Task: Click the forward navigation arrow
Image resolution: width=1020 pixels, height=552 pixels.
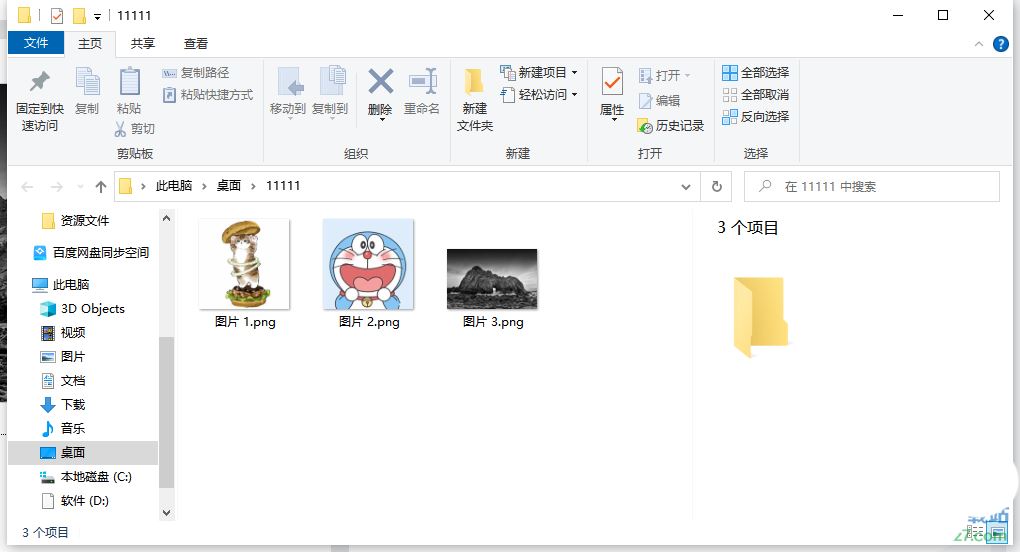Action: (x=57, y=187)
